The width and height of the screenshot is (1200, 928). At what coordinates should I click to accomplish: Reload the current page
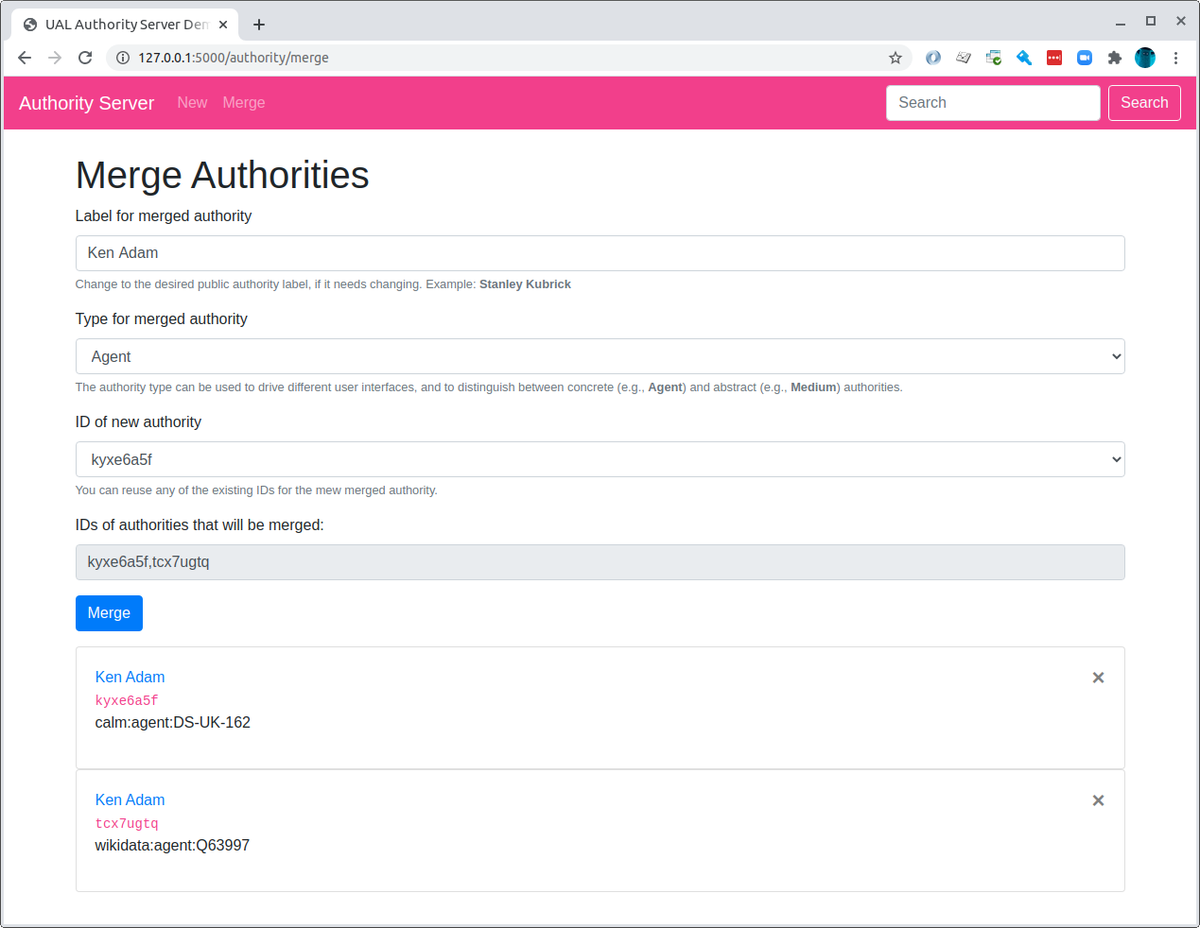pos(85,57)
